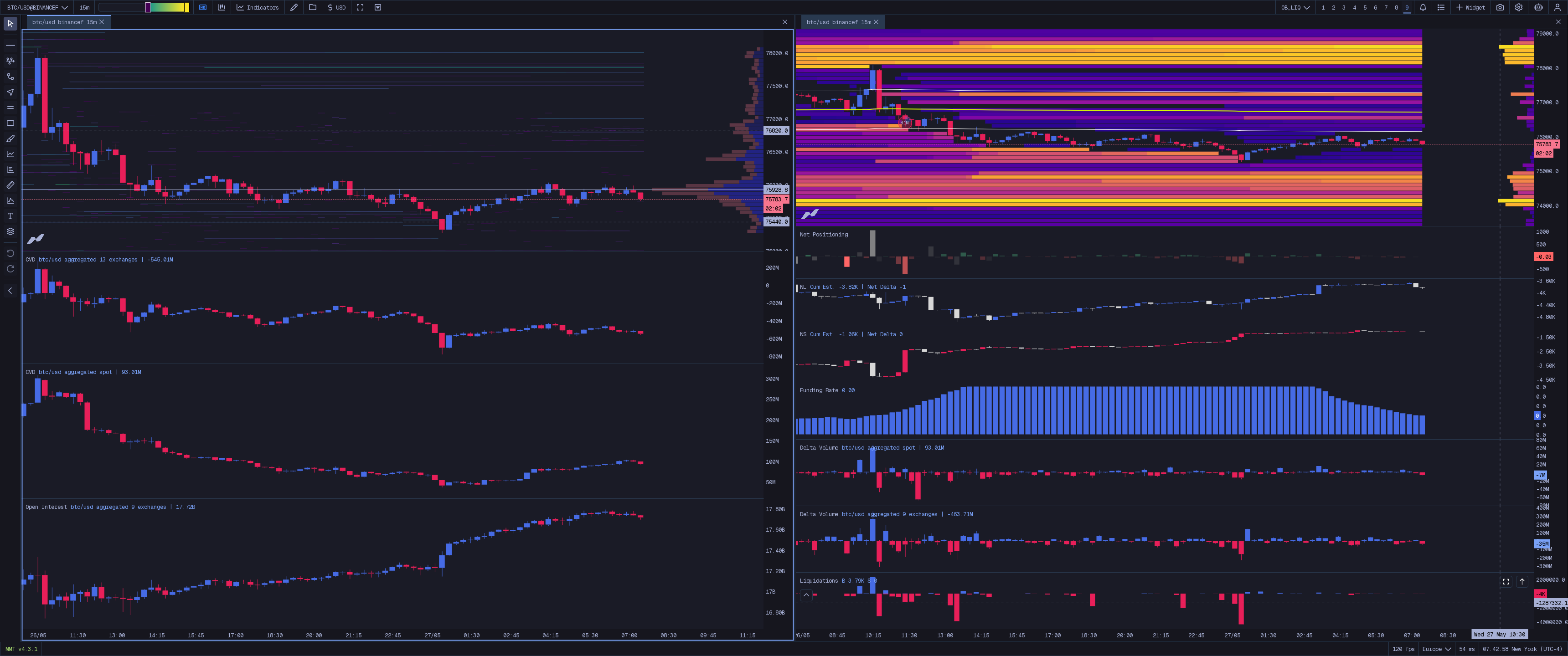Image resolution: width=1568 pixels, height=656 pixels.
Task: Select the parallel lines channel tool
Action: [x=10, y=108]
